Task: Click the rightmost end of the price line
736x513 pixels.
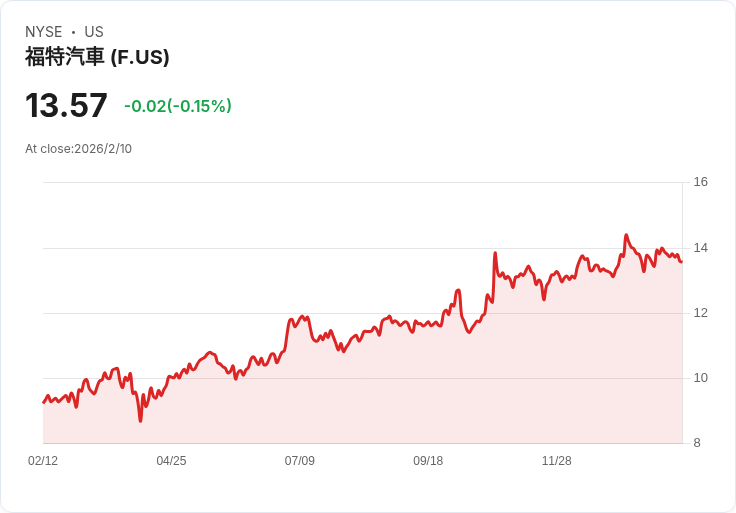Action: coord(681,262)
